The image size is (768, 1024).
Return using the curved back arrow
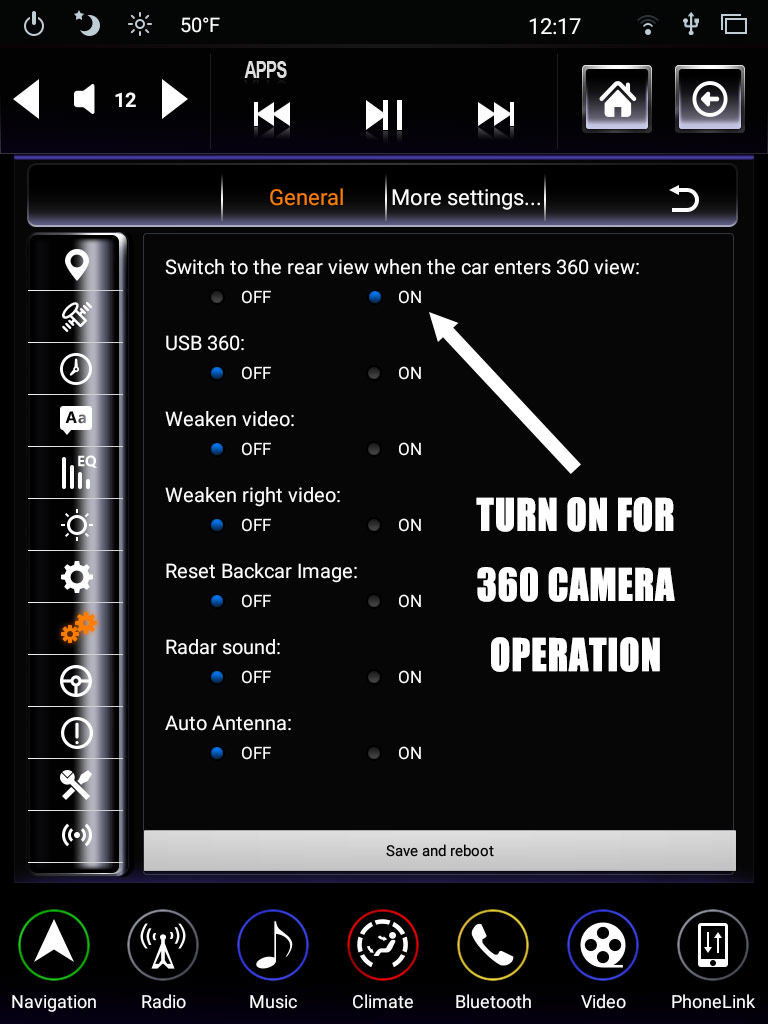tap(684, 199)
